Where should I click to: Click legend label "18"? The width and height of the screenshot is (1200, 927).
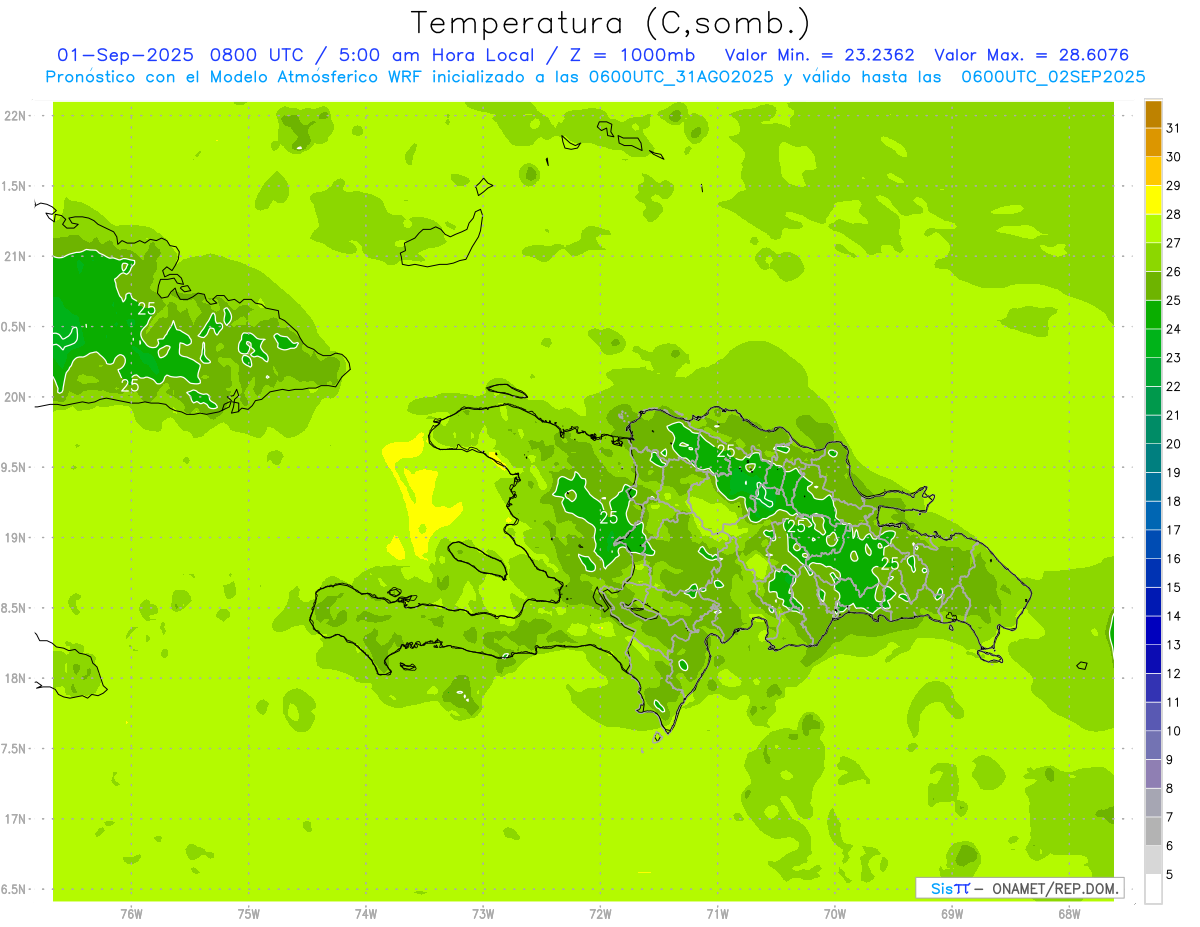1174,501
